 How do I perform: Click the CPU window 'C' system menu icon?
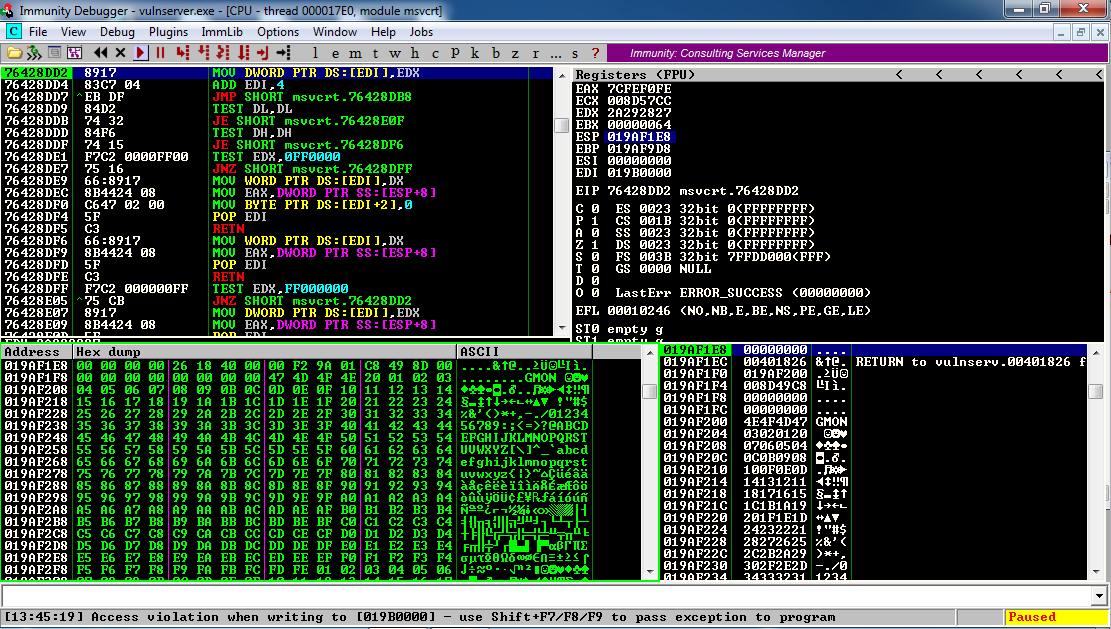point(13,32)
